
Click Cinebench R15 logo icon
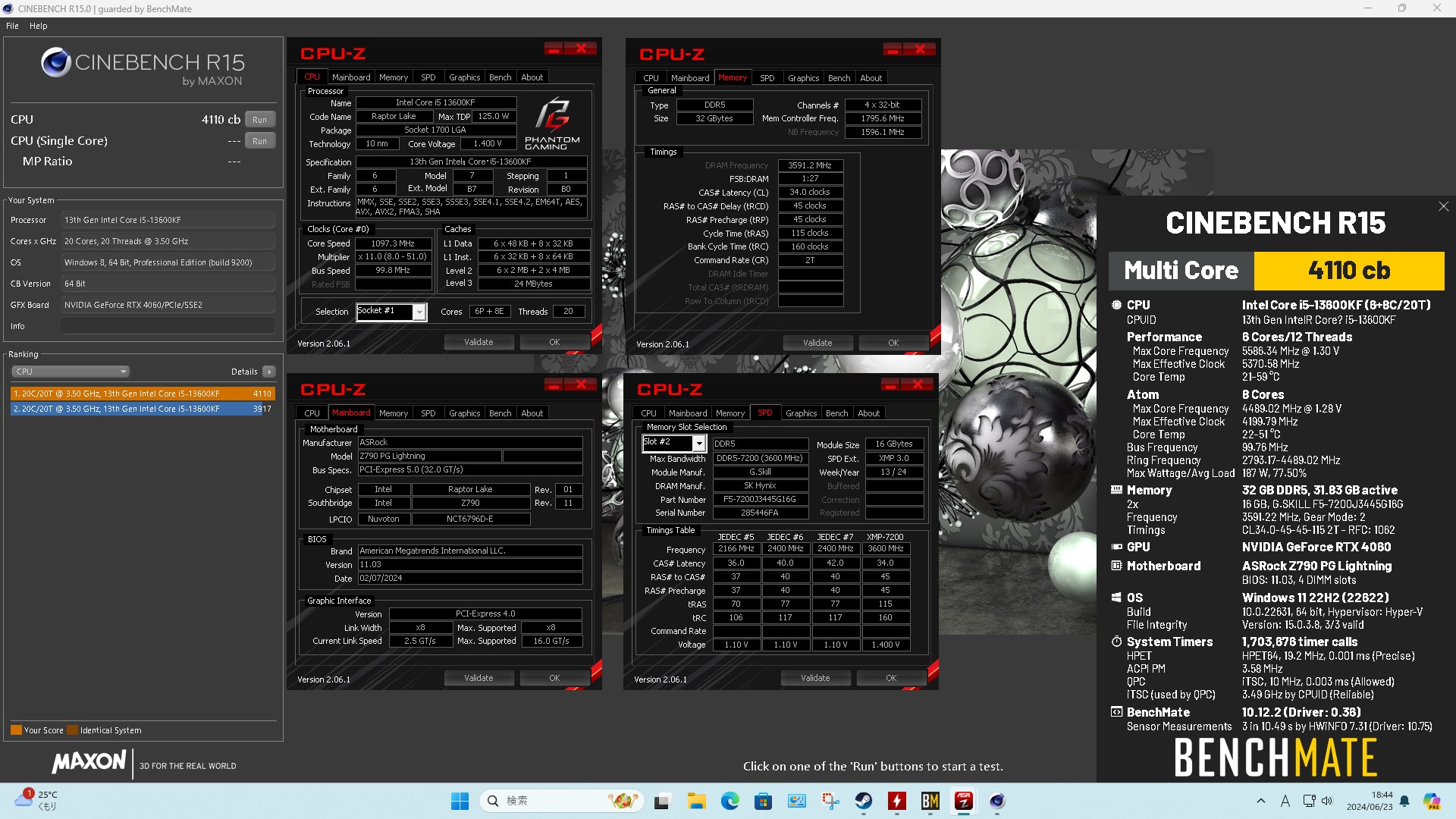[x=56, y=62]
